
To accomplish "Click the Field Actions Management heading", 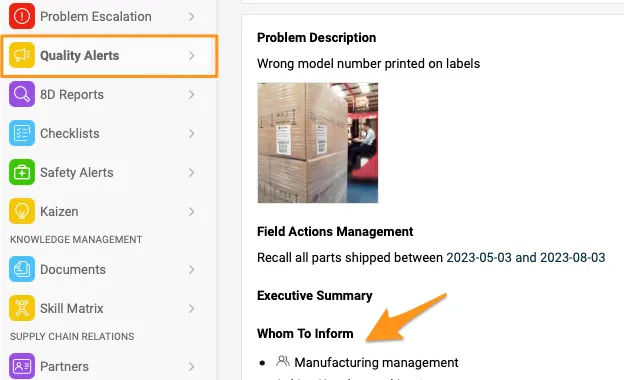I will pos(335,231).
